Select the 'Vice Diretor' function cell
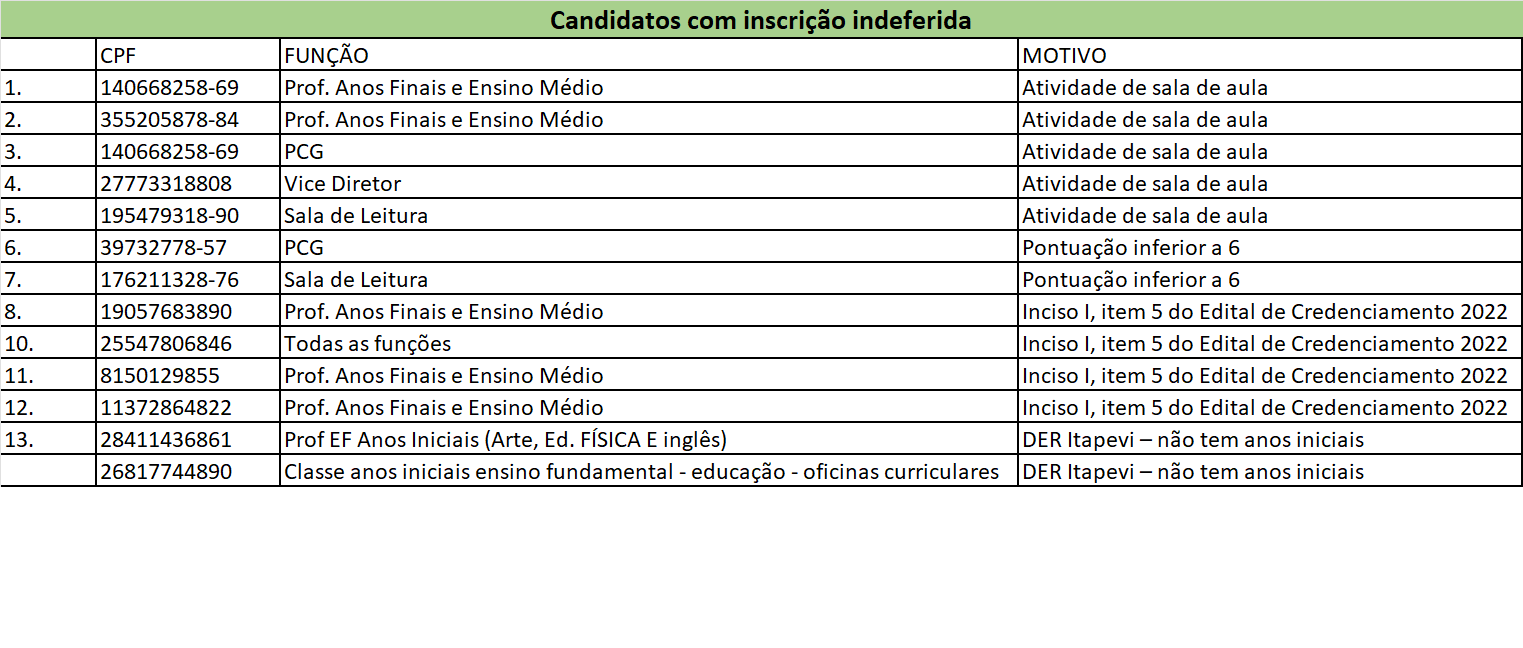1523x648 pixels. (x=649, y=183)
